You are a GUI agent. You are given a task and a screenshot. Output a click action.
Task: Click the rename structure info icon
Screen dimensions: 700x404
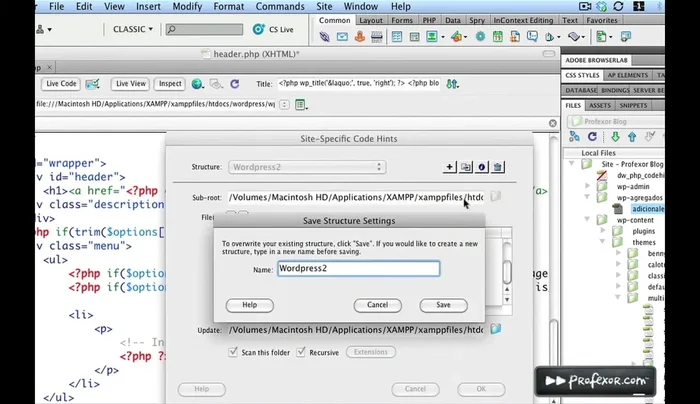point(481,167)
